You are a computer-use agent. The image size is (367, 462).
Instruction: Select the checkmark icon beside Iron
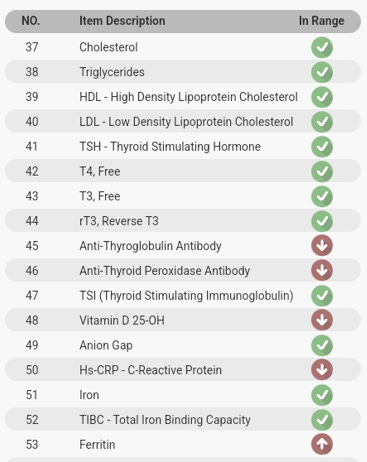pos(322,395)
